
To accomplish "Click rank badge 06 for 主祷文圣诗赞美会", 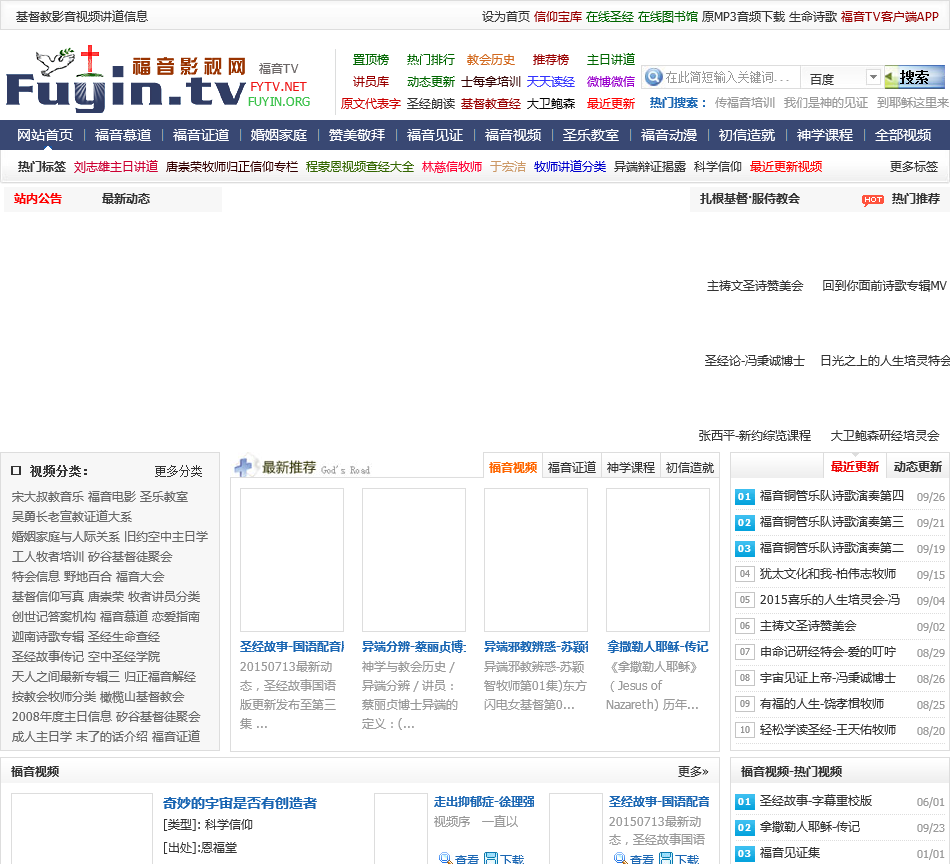I will pos(744,626).
